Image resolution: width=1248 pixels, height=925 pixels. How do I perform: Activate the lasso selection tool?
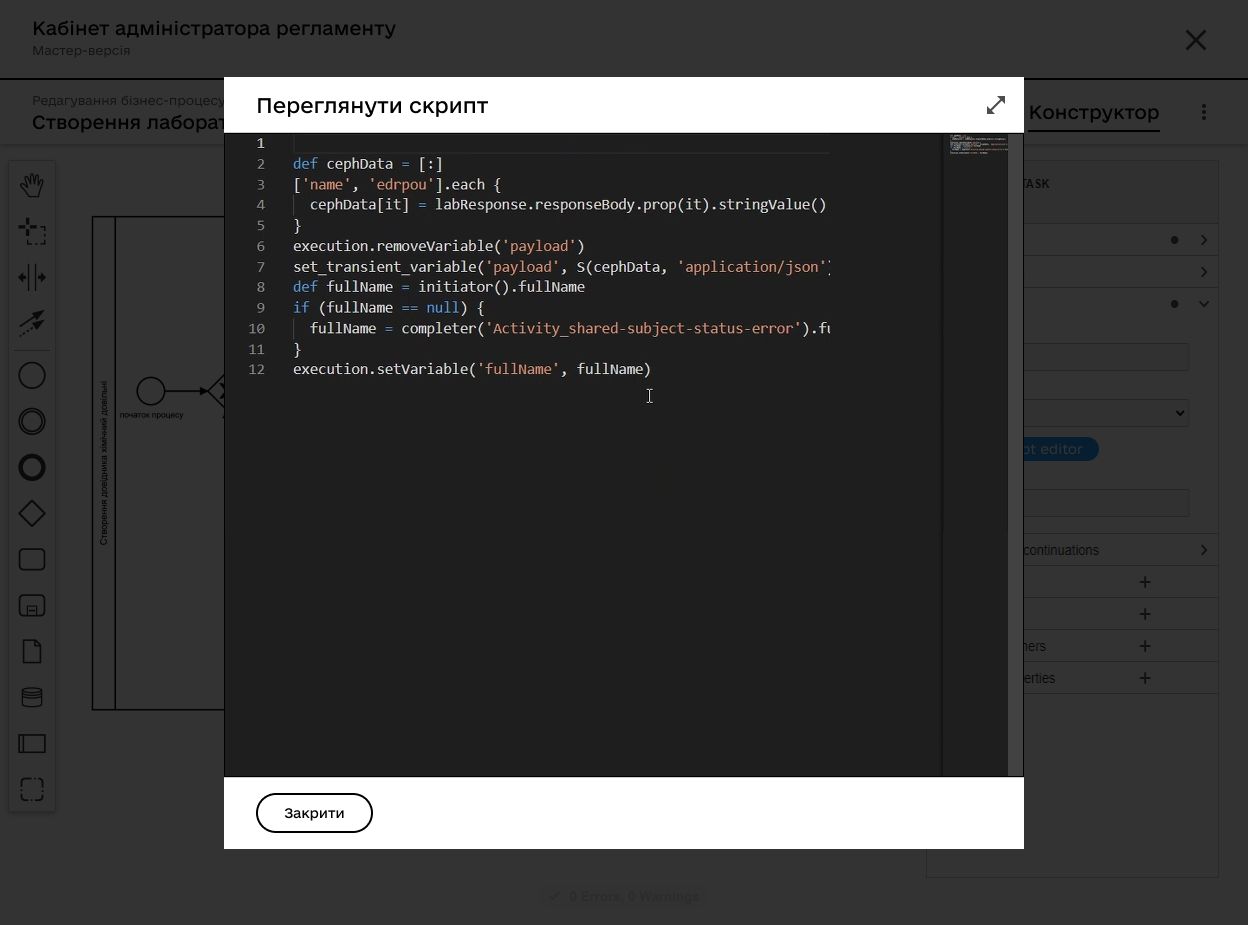click(32, 231)
